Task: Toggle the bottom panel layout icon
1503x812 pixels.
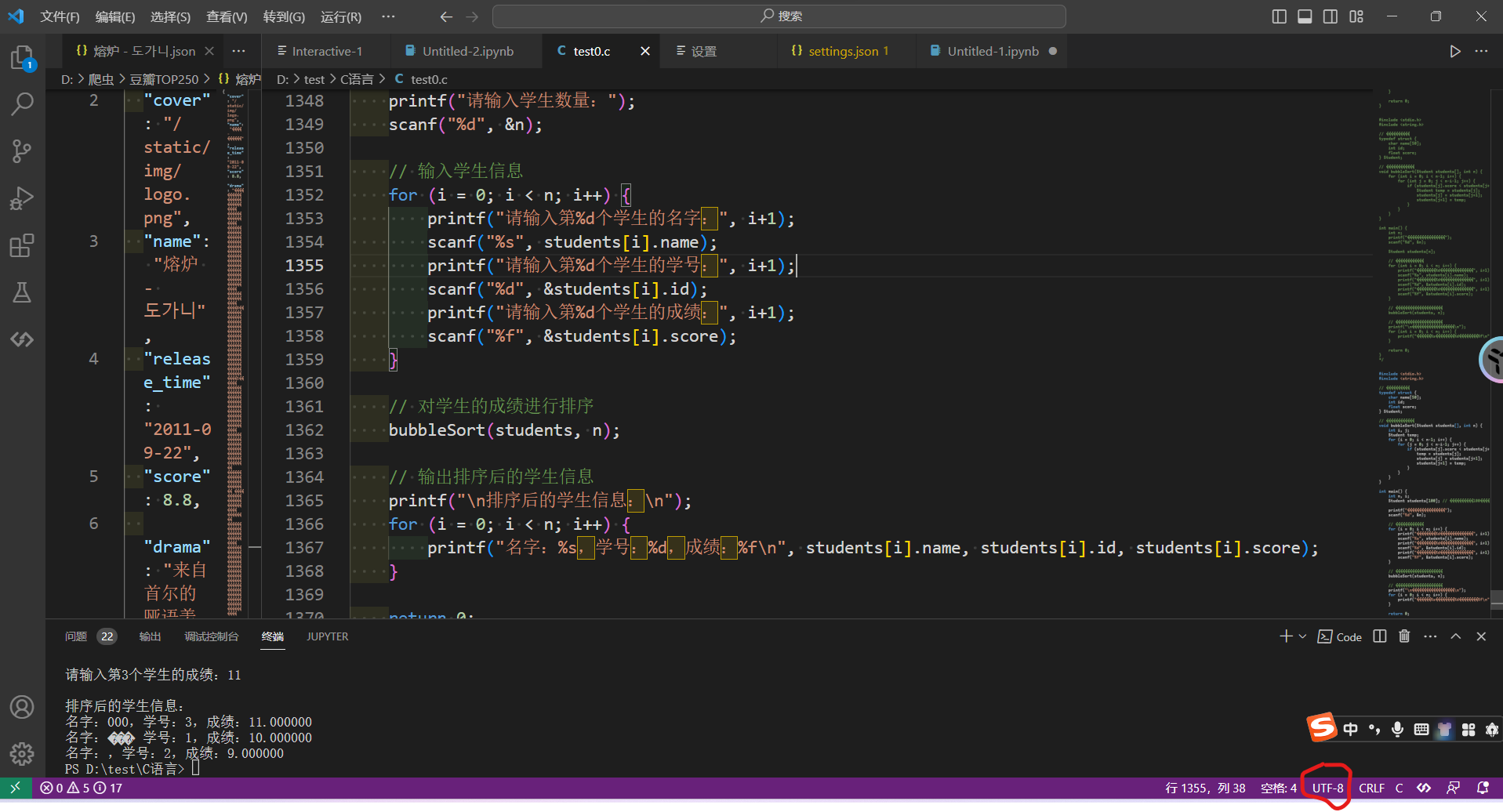Action: pyautogui.click(x=1305, y=16)
